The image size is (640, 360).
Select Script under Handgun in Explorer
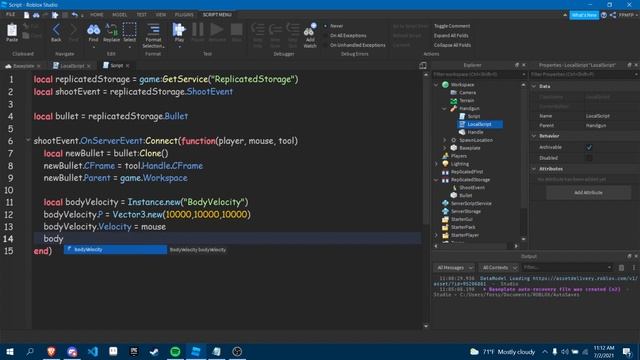pyautogui.click(x=473, y=116)
